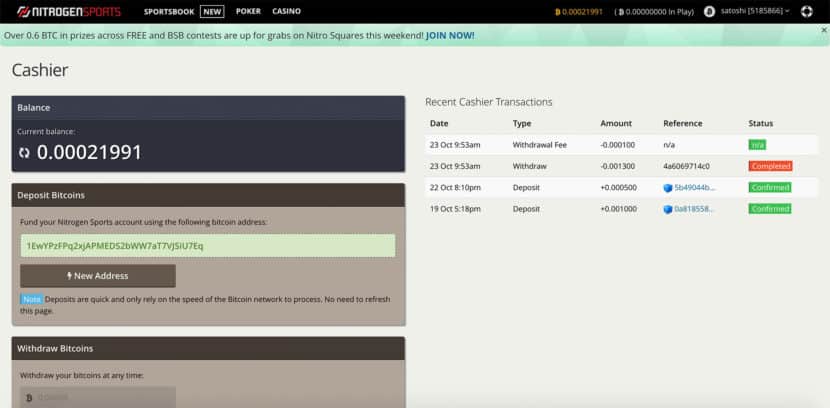
Task: Generate a New Address
Action: tap(98, 276)
